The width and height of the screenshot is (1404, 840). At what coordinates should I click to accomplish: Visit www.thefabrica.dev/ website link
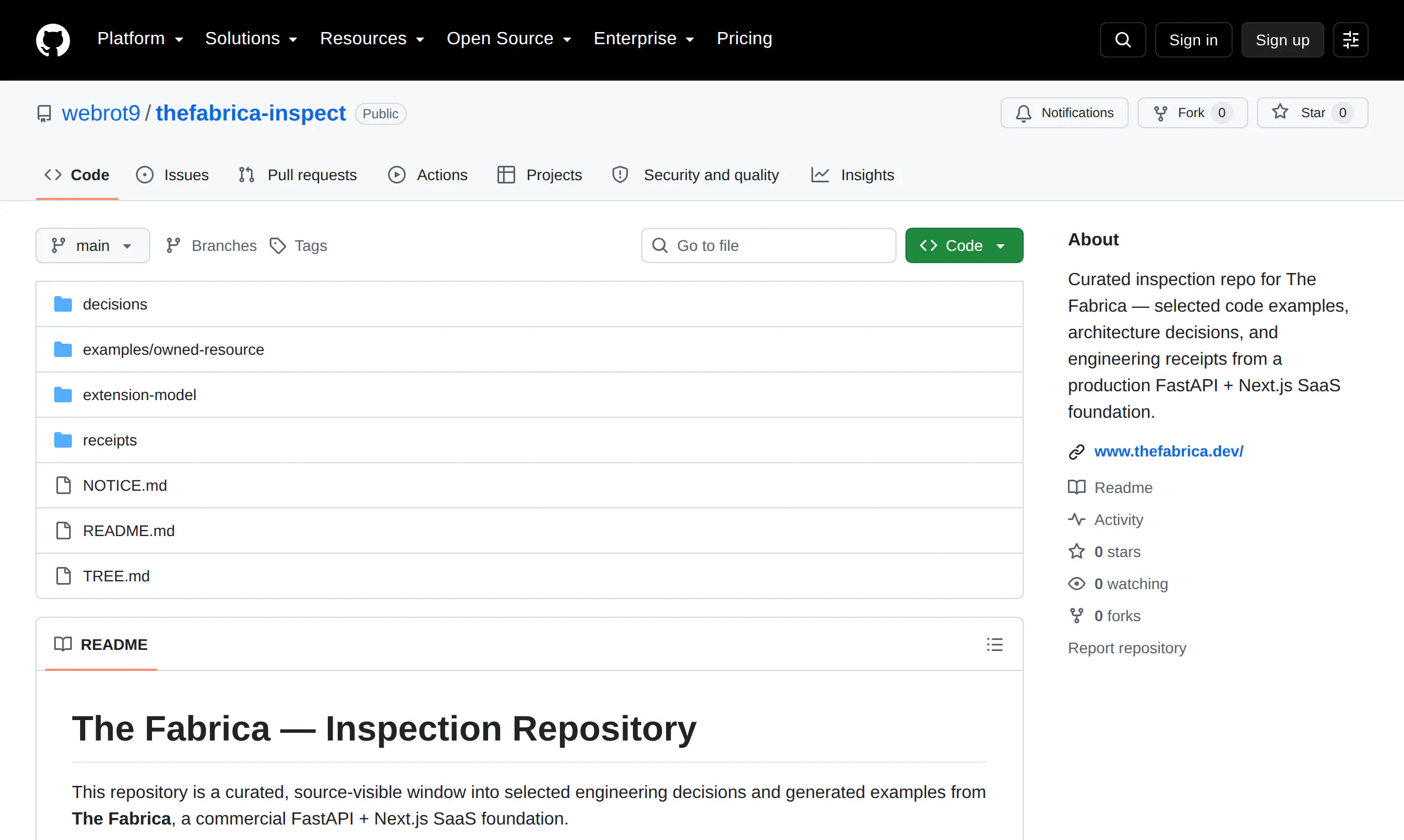(x=1169, y=452)
